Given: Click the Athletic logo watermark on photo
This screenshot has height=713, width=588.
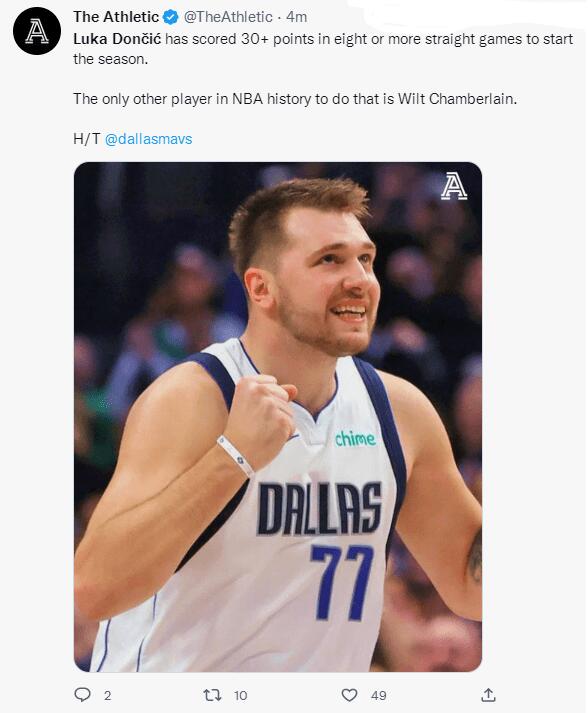Looking at the screenshot, I should [x=454, y=186].
